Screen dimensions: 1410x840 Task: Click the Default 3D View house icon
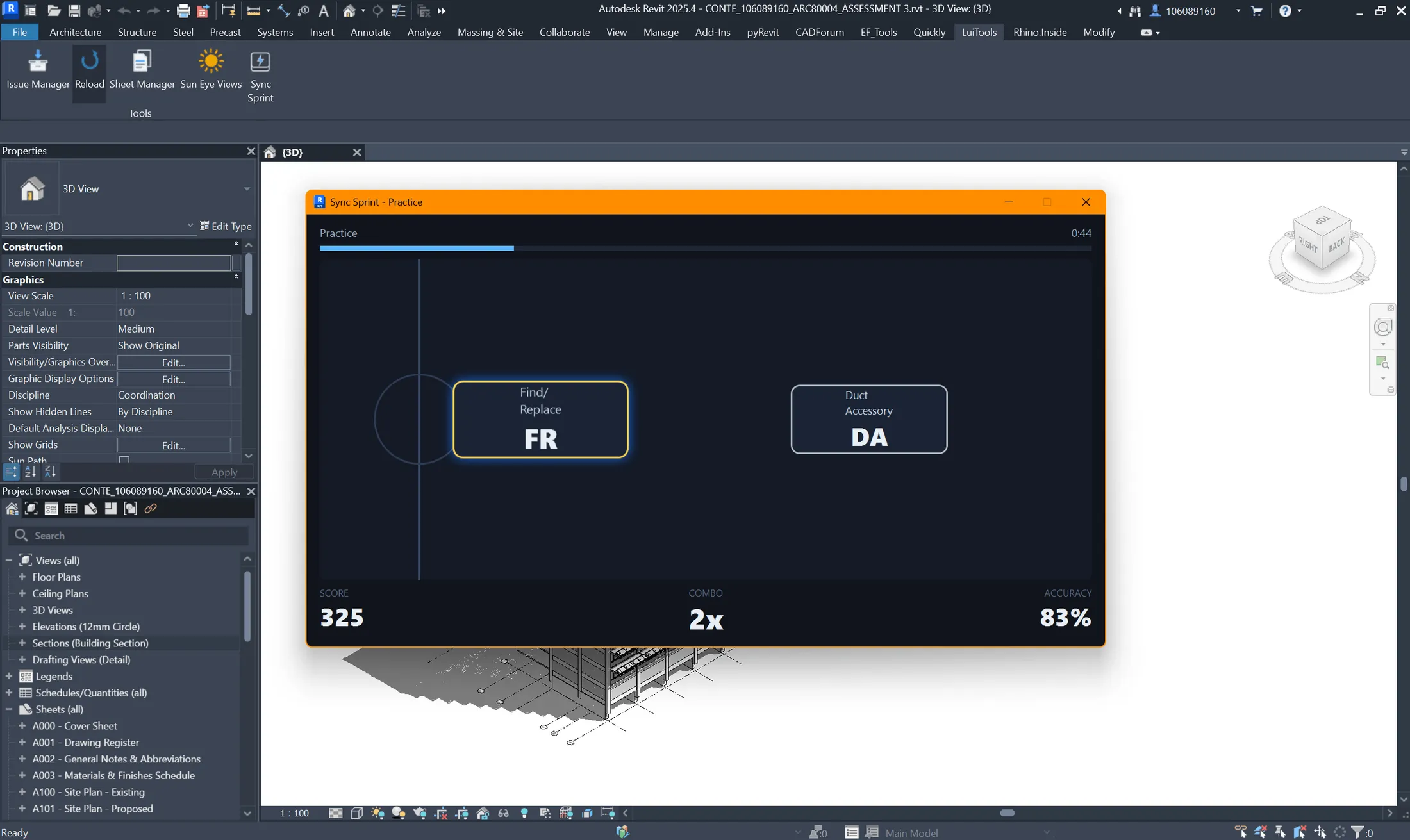349,10
